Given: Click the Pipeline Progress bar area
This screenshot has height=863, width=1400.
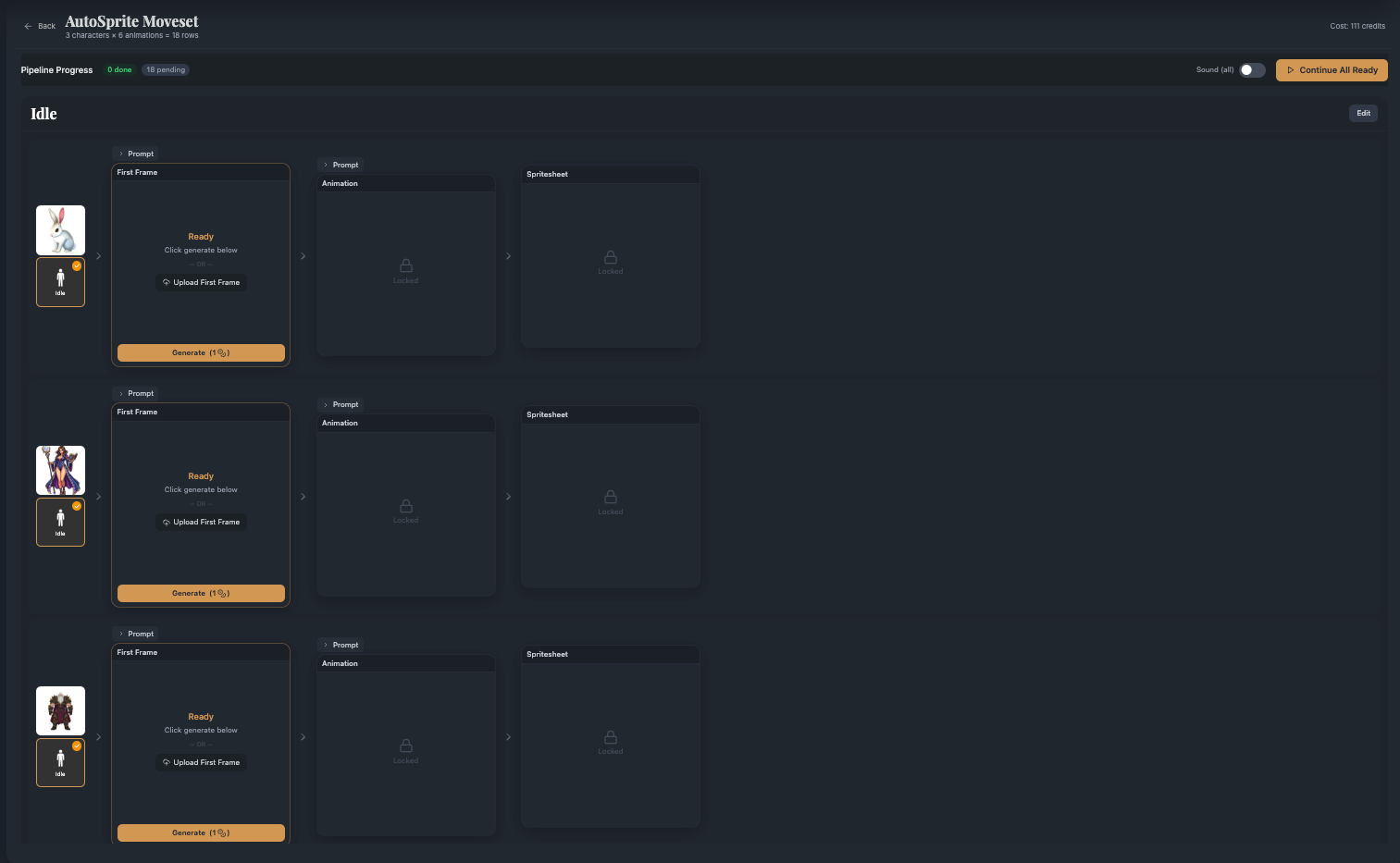Looking at the screenshot, I should (56, 69).
